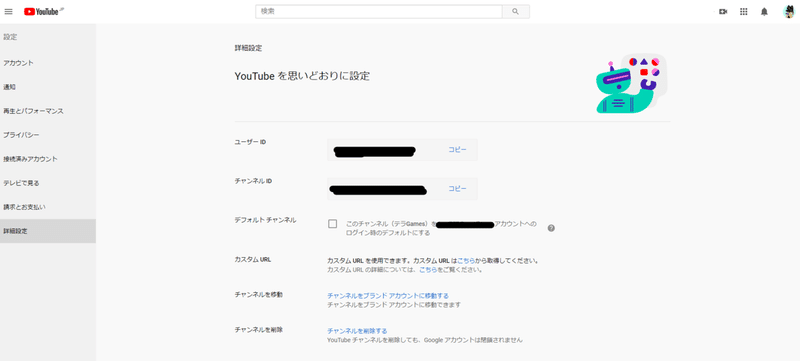Click the カスタム URL label
The image size is (800, 361).
[253, 259]
